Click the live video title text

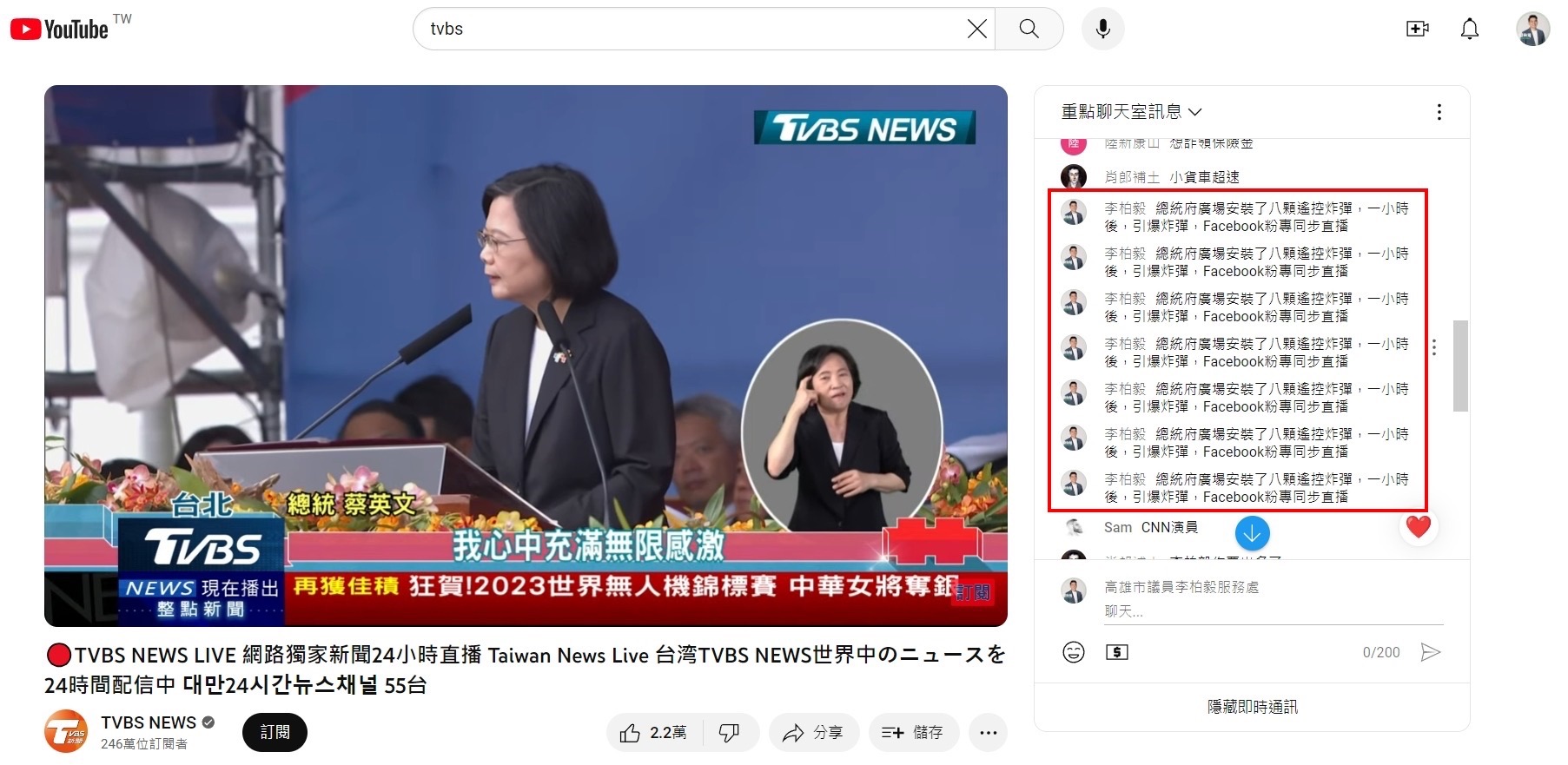click(x=525, y=669)
